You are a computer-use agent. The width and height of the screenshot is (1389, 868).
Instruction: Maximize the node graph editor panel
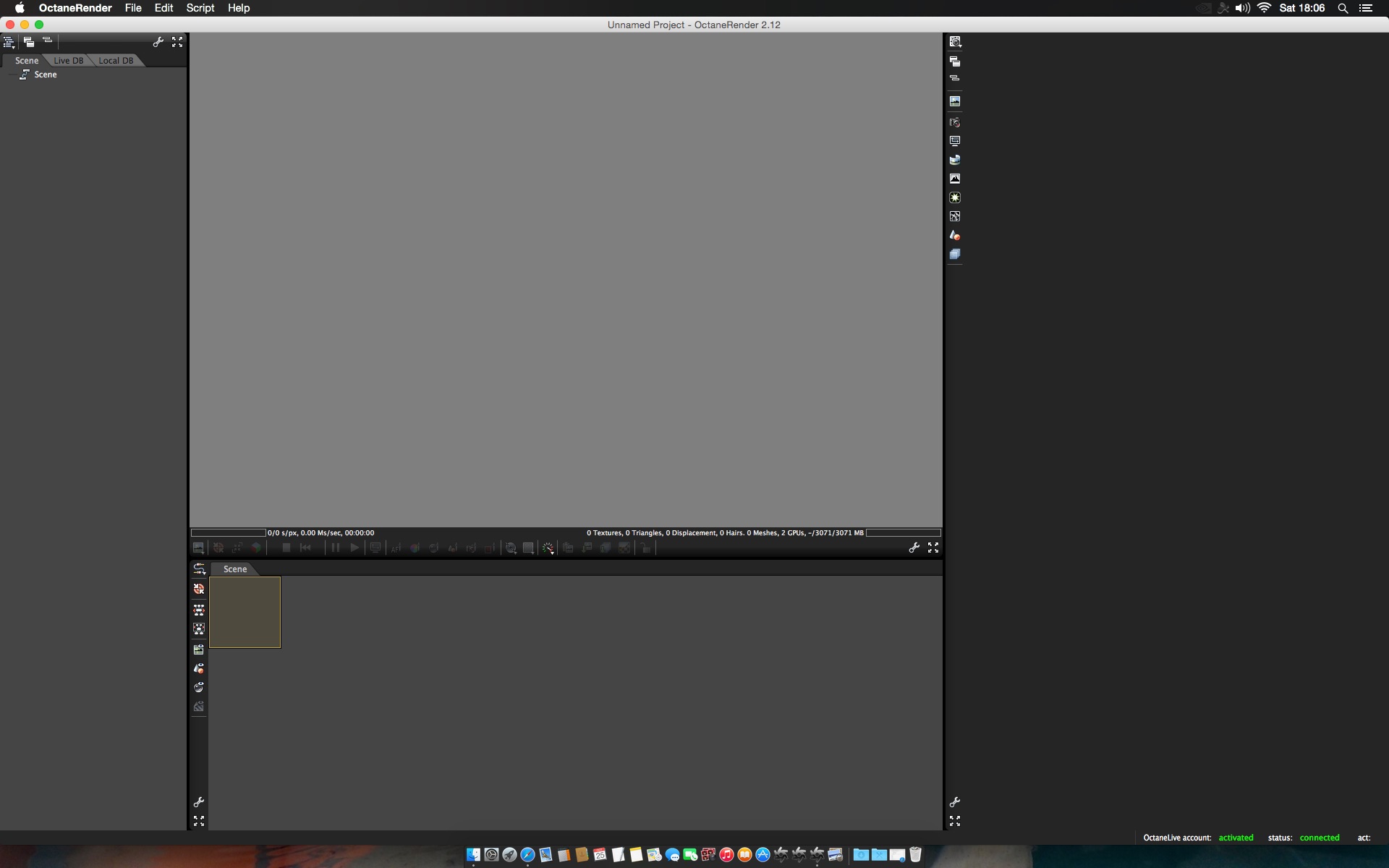(x=199, y=821)
